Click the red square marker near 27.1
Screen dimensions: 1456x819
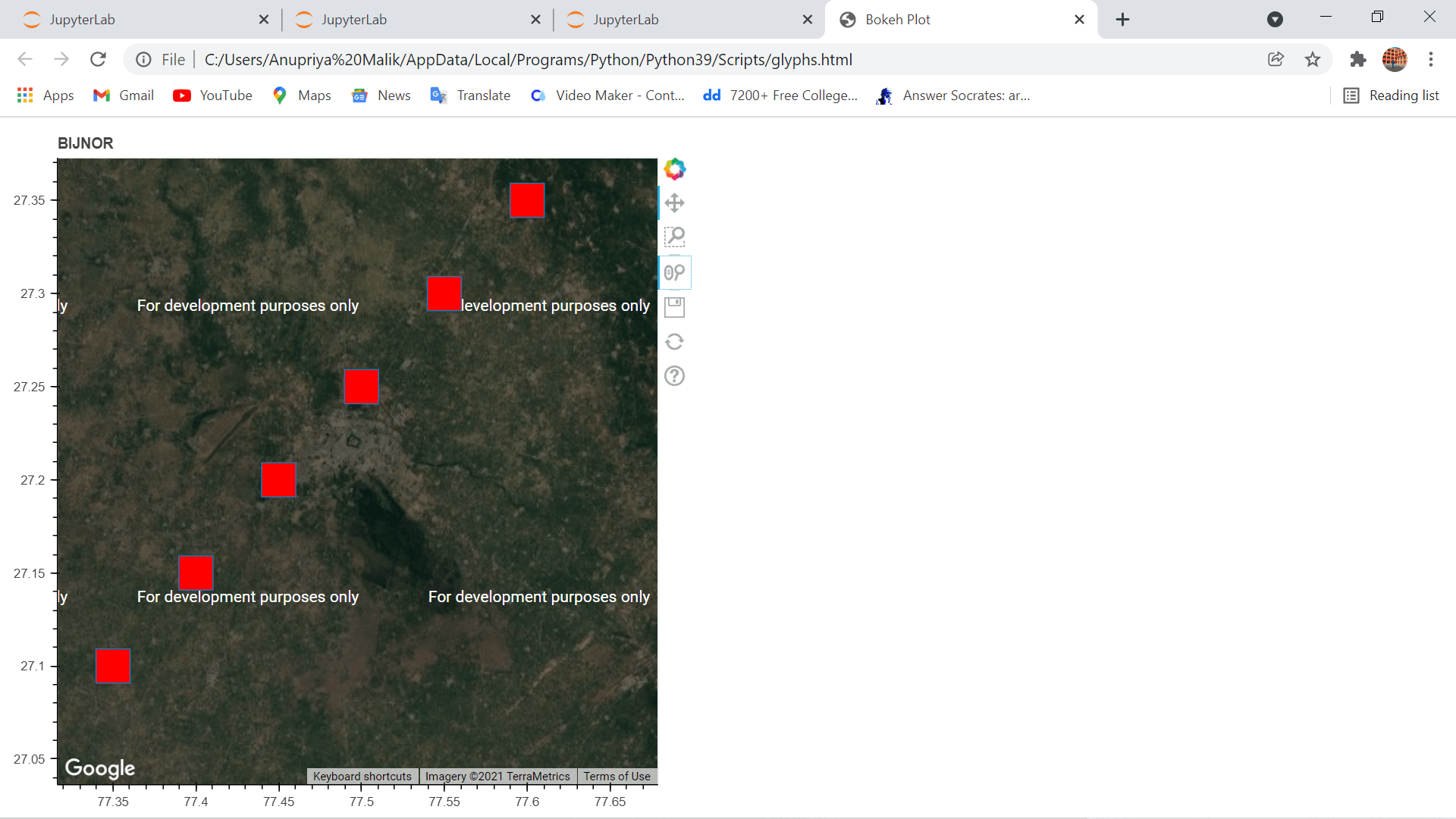click(113, 666)
